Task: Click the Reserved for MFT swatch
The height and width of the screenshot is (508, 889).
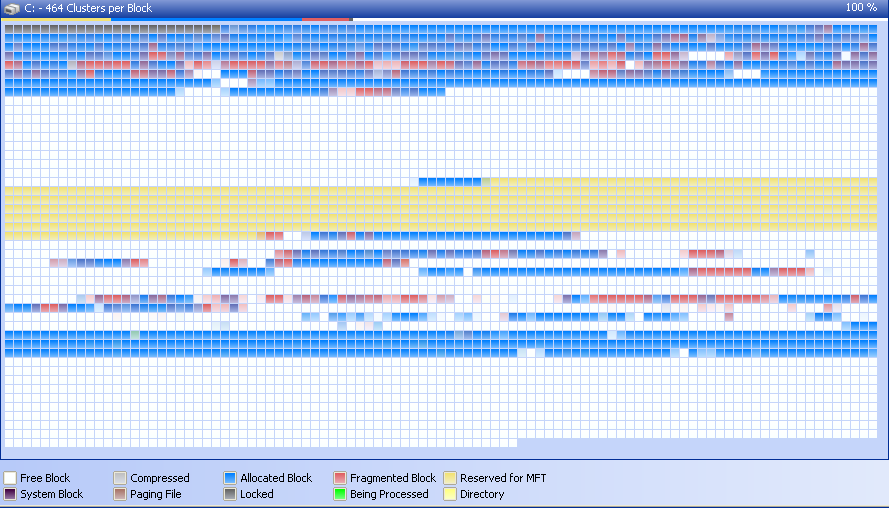Action: pyautogui.click(x=450, y=478)
